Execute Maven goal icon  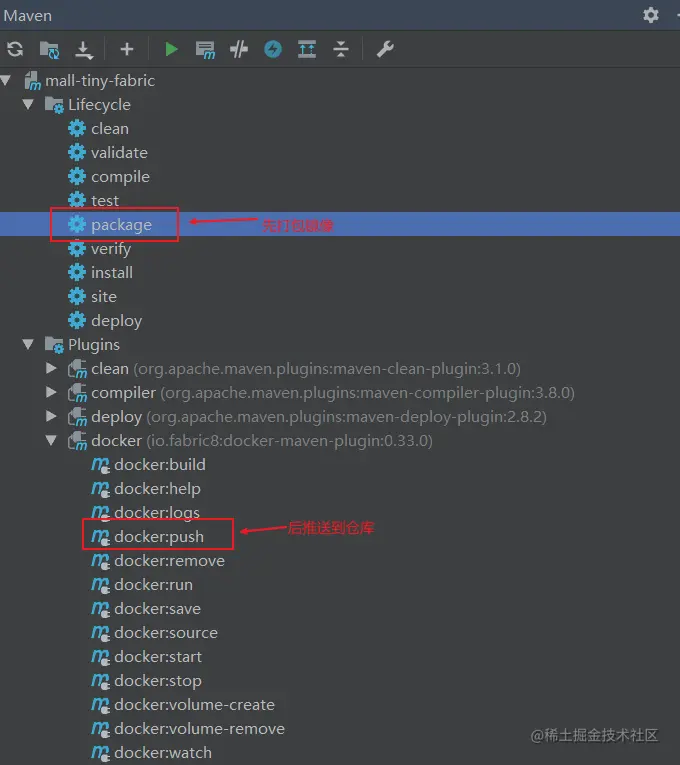205,50
